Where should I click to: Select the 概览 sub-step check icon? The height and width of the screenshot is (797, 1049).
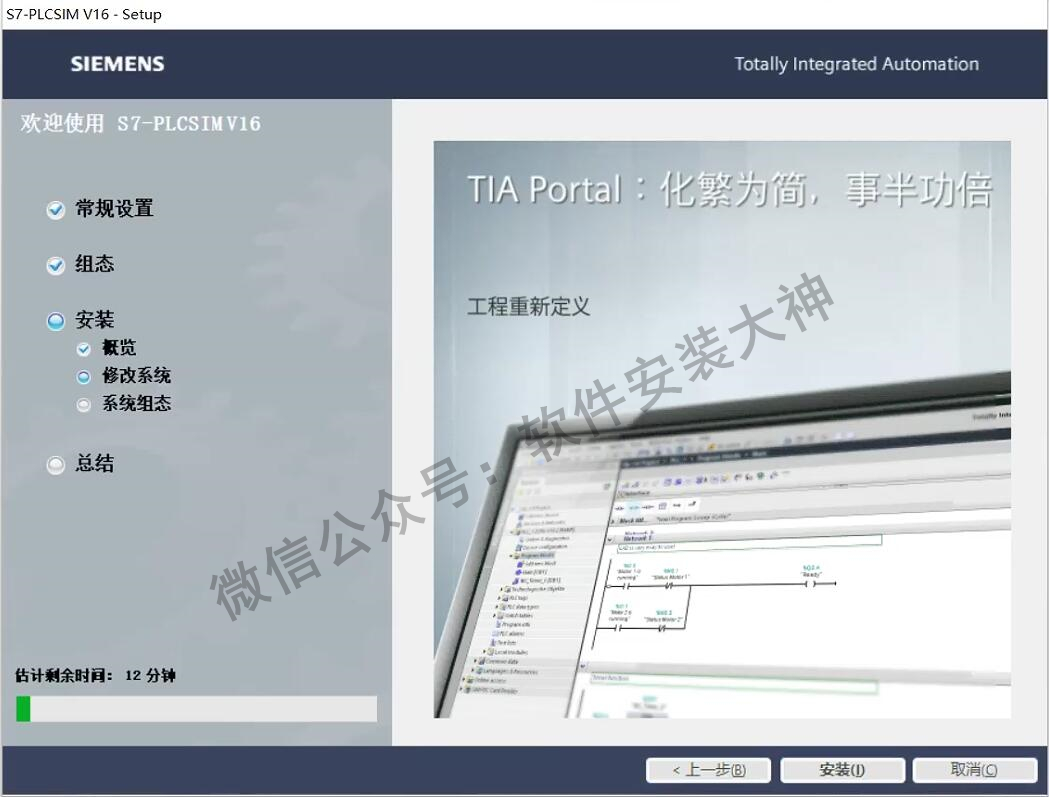tap(83, 349)
